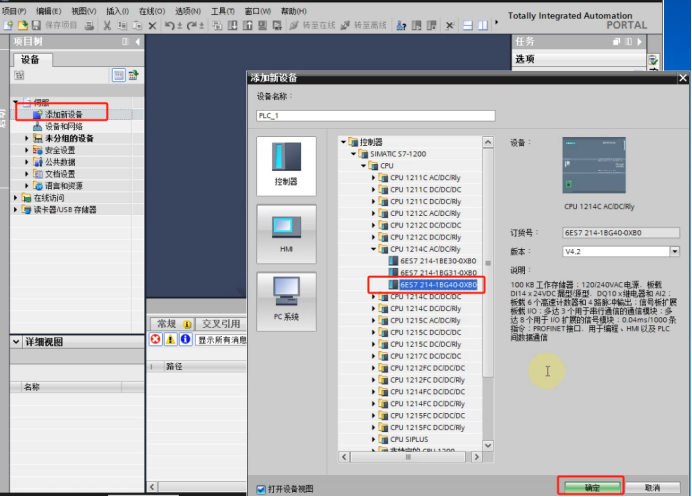Screen dimensions: 692x497
Task: Expand the 语言和资源 tree node
Action: pyautogui.click(x=26, y=186)
